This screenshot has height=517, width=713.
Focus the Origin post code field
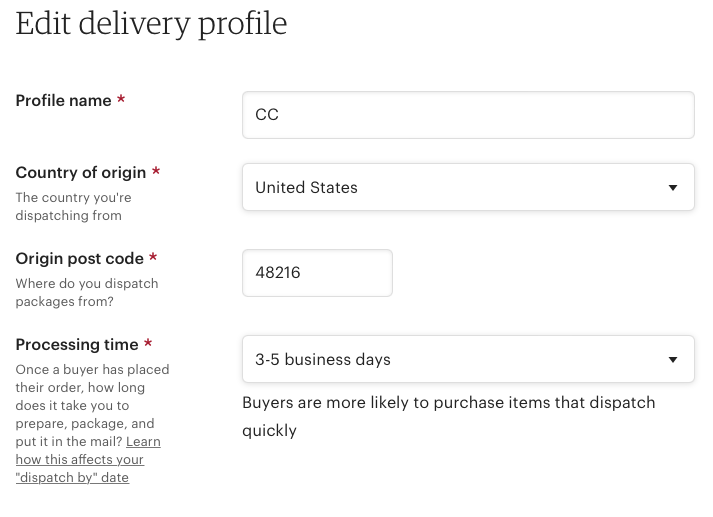[317, 273]
